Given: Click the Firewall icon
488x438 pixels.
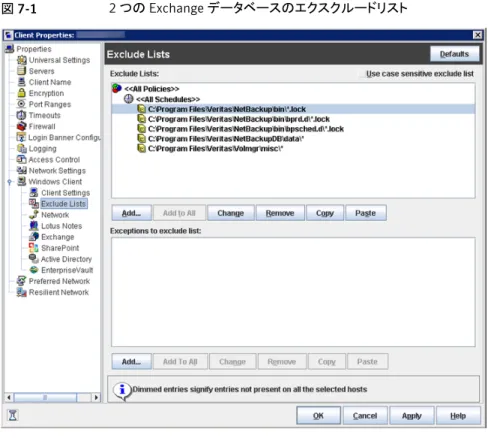Looking at the screenshot, I should click(22, 126).
